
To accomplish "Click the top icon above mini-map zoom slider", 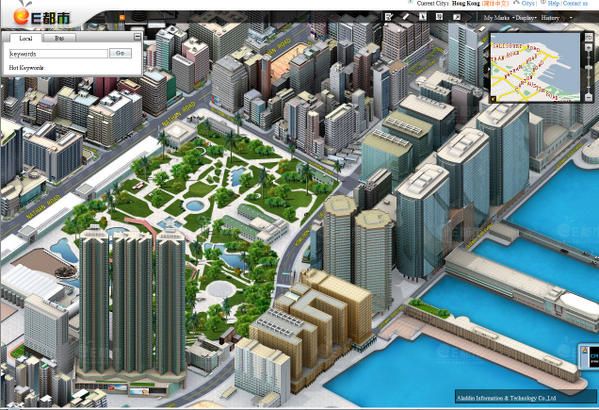I will tap(589, 37).
